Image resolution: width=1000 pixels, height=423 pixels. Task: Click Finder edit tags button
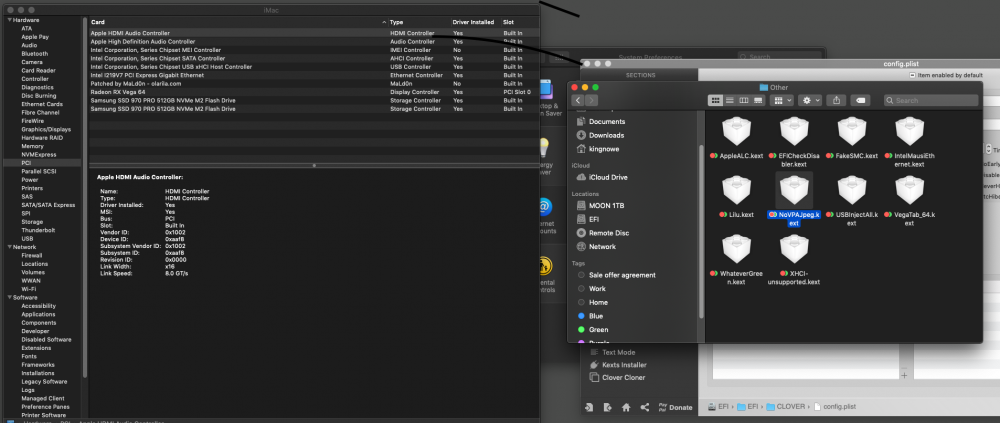point(860,100)
